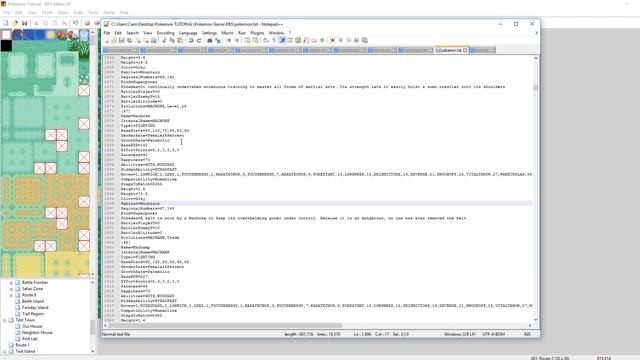This screenshot has height=360, width=640.
Task: Toggle synchronized vertical scrolling icon
Action: coord(248,40)
